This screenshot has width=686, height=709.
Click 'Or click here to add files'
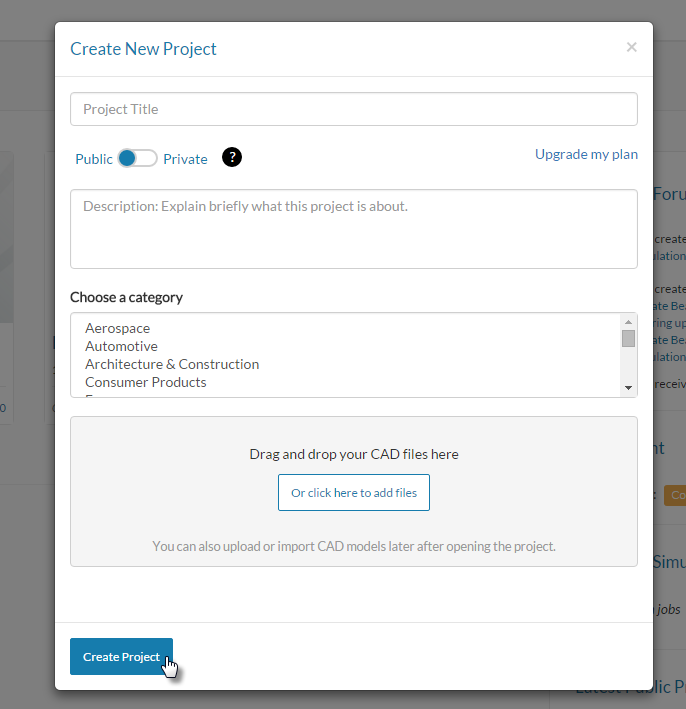[354, 492]
